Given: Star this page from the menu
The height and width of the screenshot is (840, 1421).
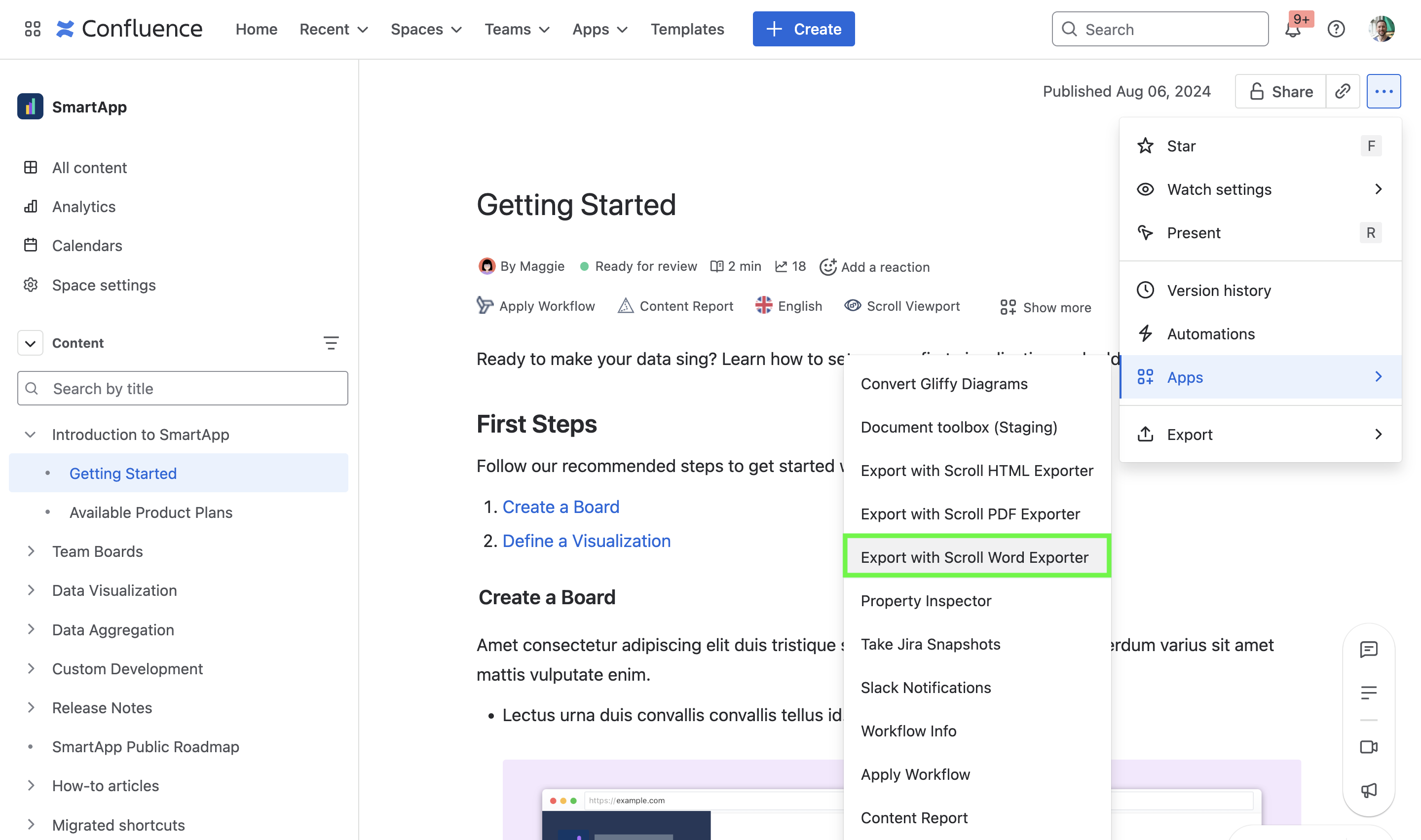Looking at the screenshot, I should click(1181, 146).
